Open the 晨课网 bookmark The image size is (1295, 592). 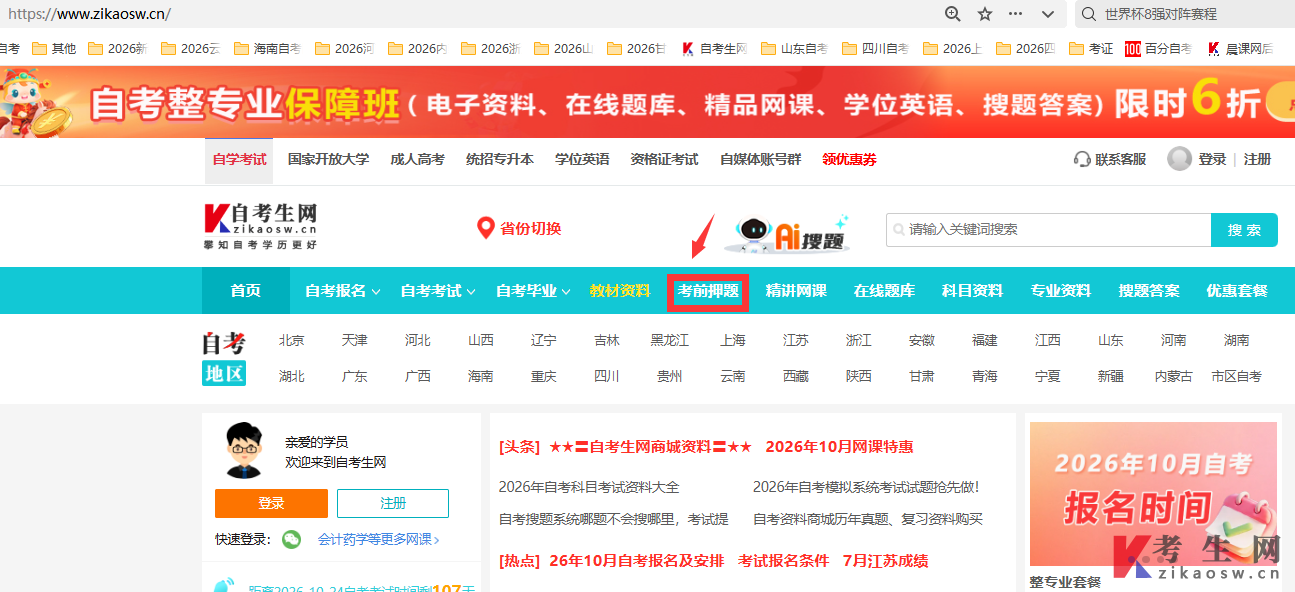tap(1240, 48)
